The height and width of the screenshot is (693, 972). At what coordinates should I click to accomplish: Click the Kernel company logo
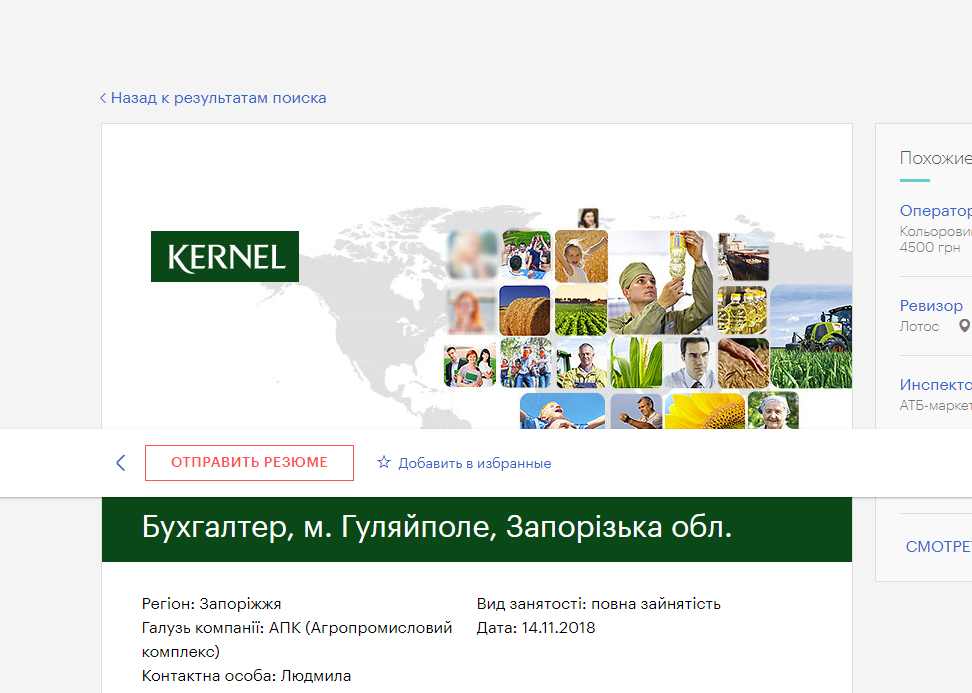[224, 256]
